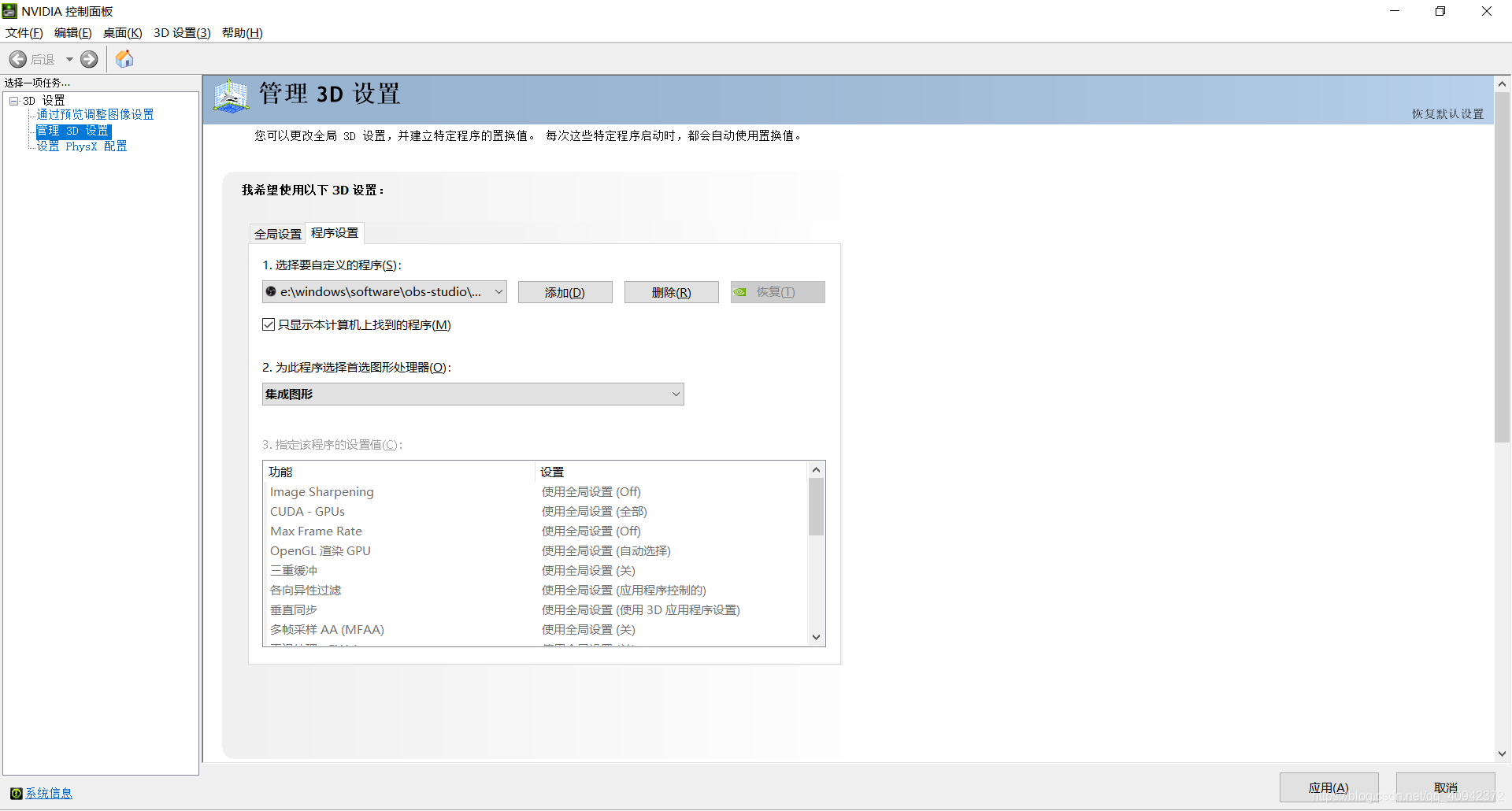The height and width of the screenshot is (811, 1512).
Task: Restore down the NVIDIA window
Action: tap(1440, 11)
